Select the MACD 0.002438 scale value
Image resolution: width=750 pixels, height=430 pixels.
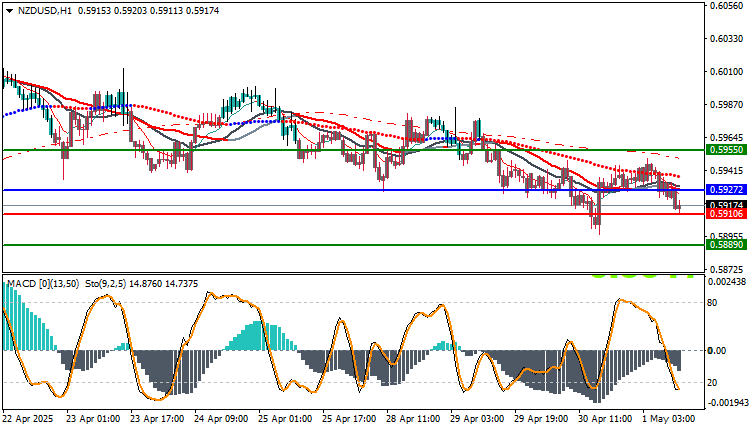727,282
